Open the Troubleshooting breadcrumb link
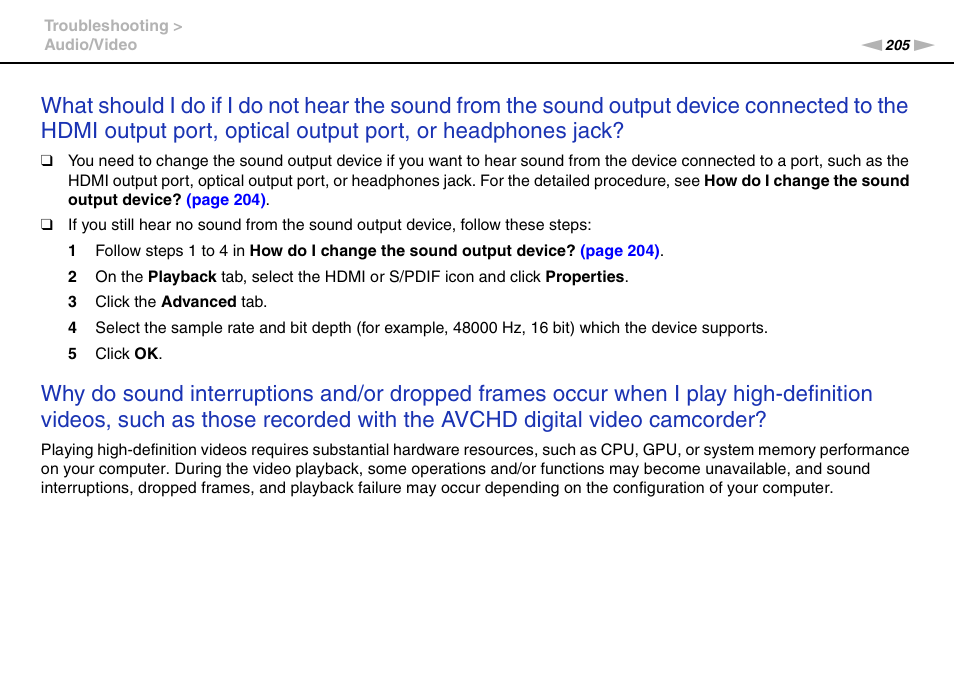Image resolution: width=954 pixels, height=674 pixels. [105, 25]
